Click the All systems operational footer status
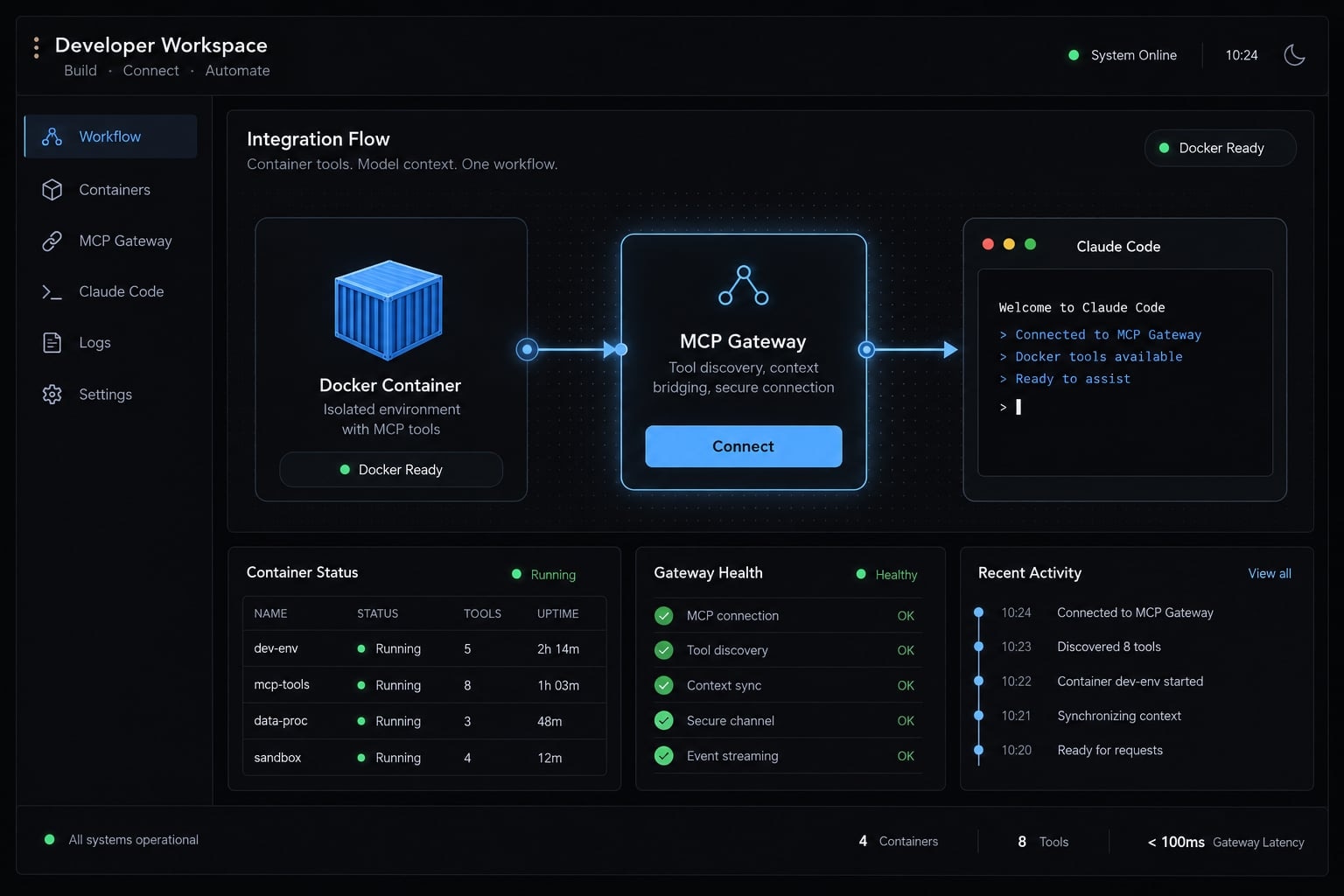1344x896 pixels. click(x=122, y=840)
